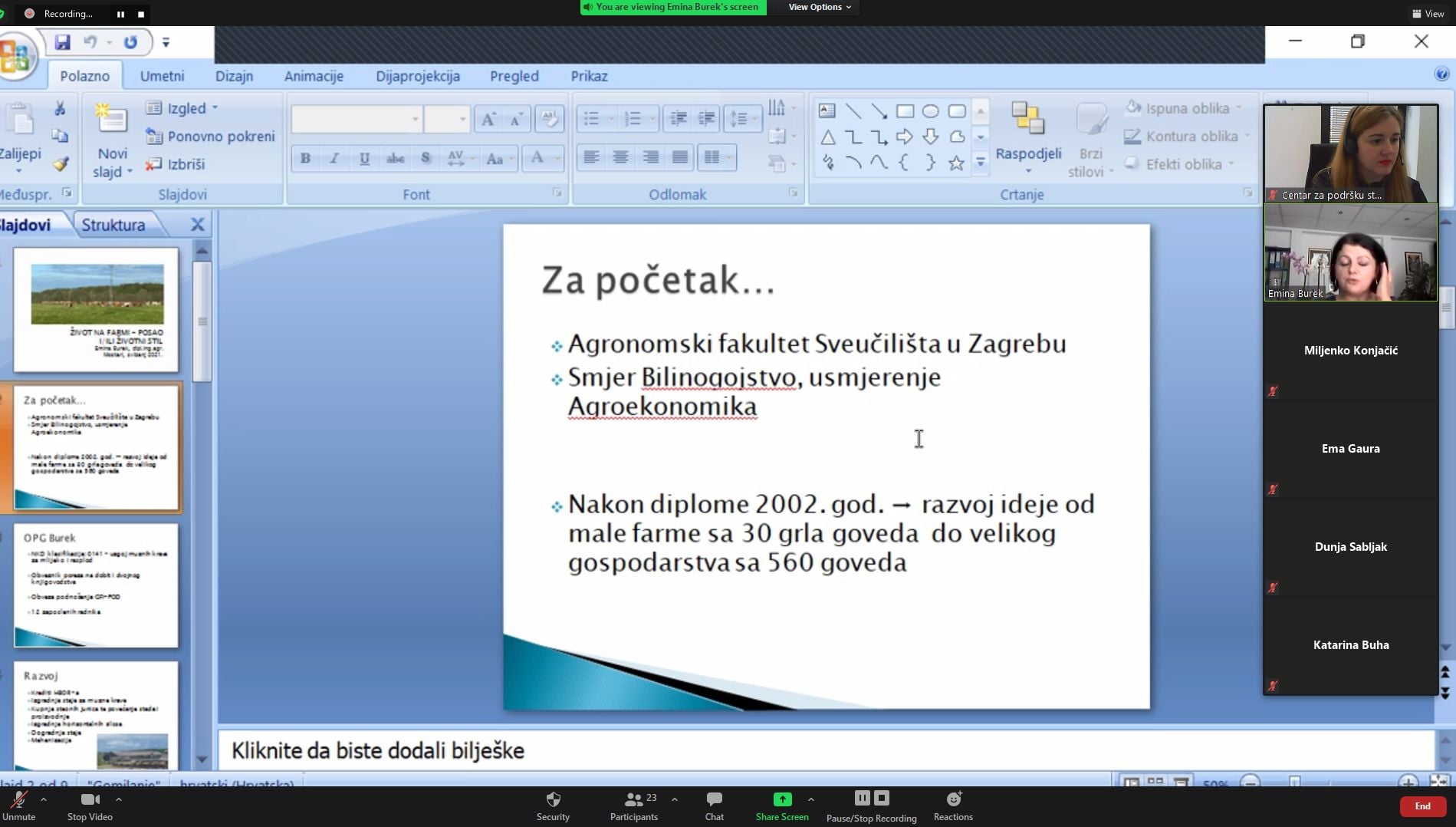The height and width of the screenshot is (827, 1456).
Task: Click the Redo circular arrow icon
Action: tap(131, 42)
